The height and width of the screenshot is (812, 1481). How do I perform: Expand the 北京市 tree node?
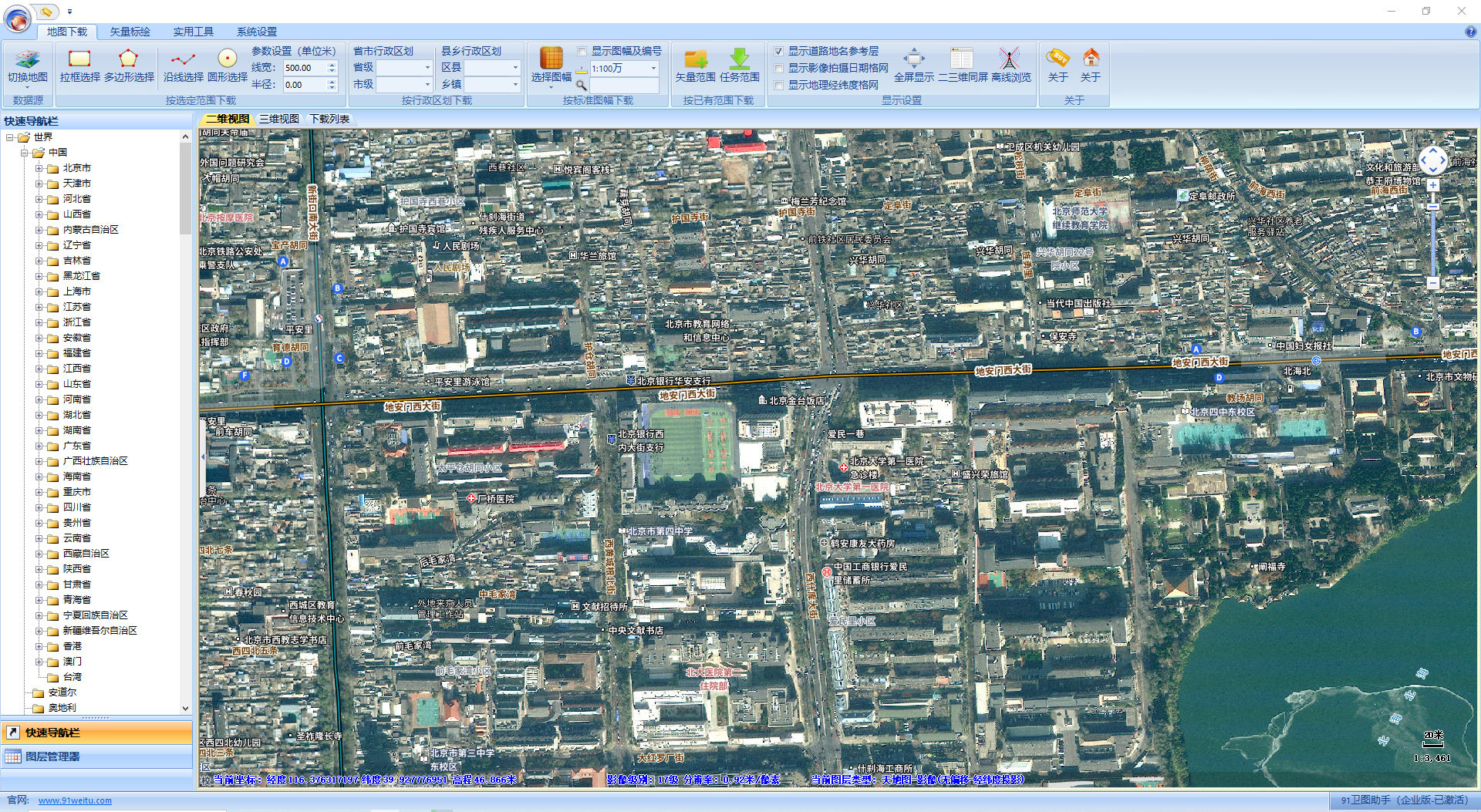[39, 168]
